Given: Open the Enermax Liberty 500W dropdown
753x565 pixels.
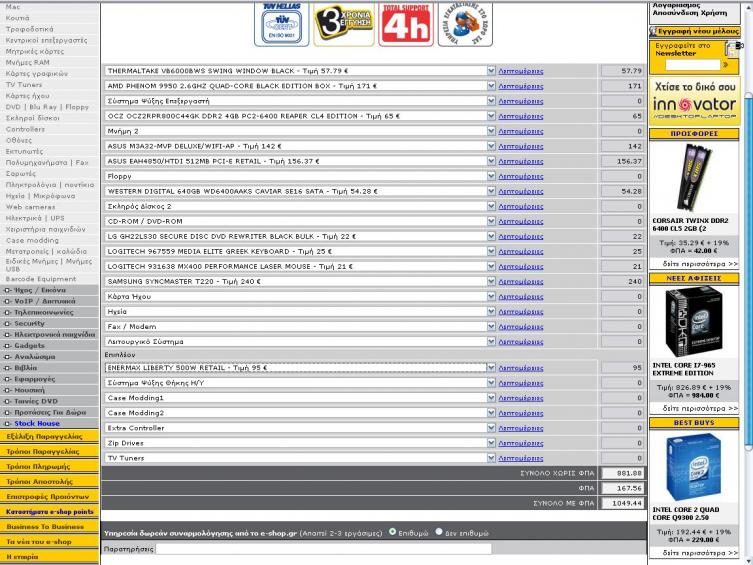Looking at the screenshot, I should pyautogui.click(x=491, y=368).
